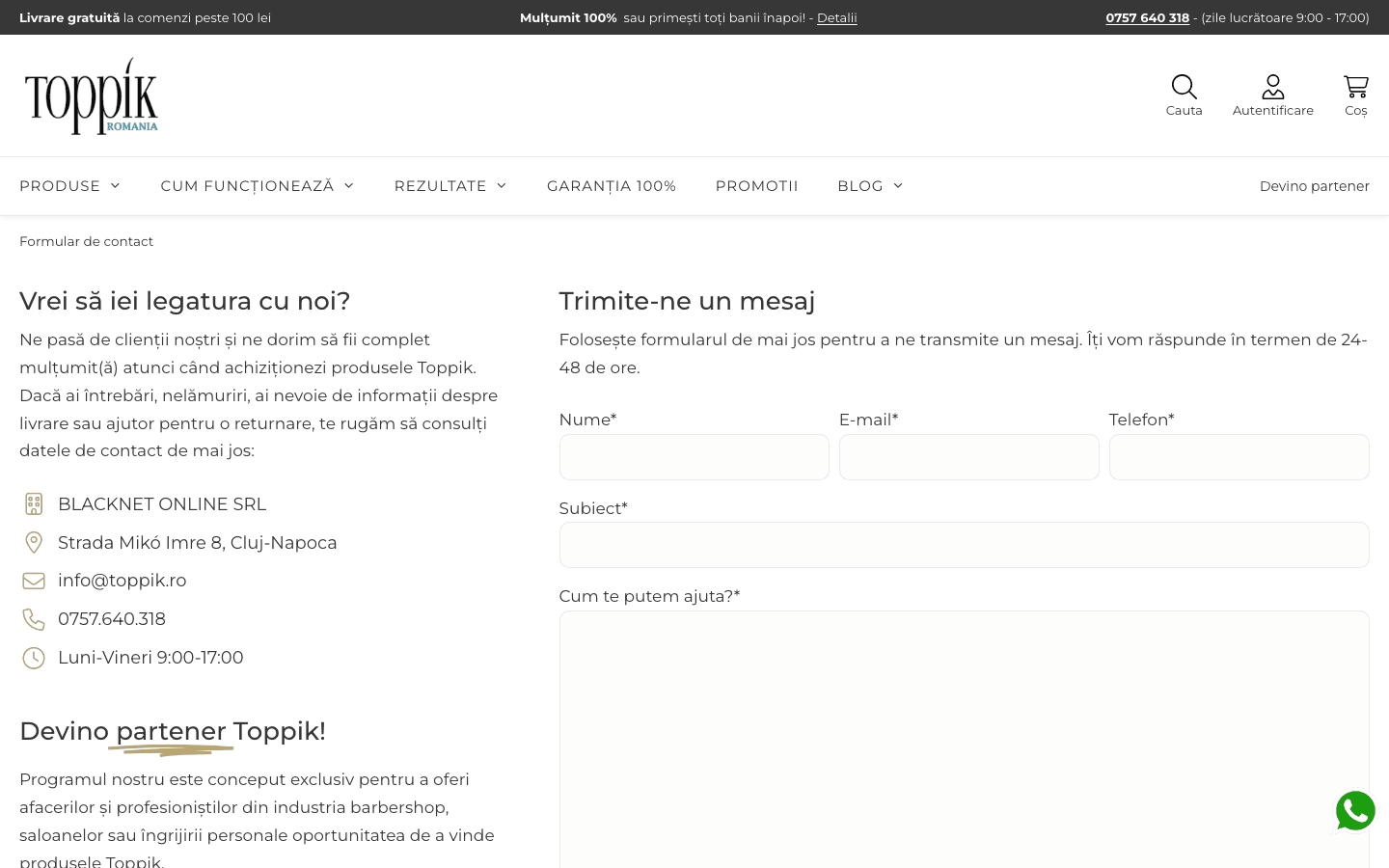Open the Detalii link in top bar

point(837,17)
